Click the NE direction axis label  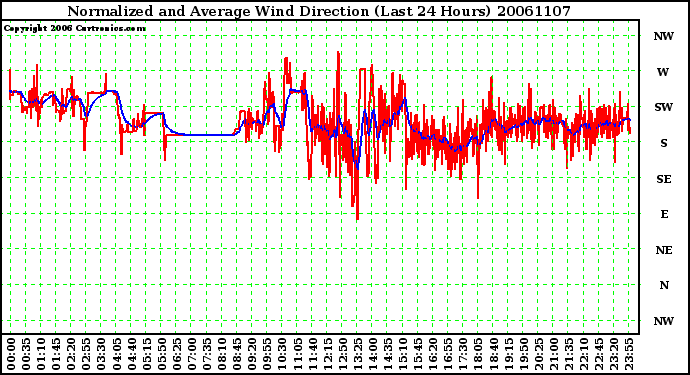pyautogui.click(x=664, y=250)
